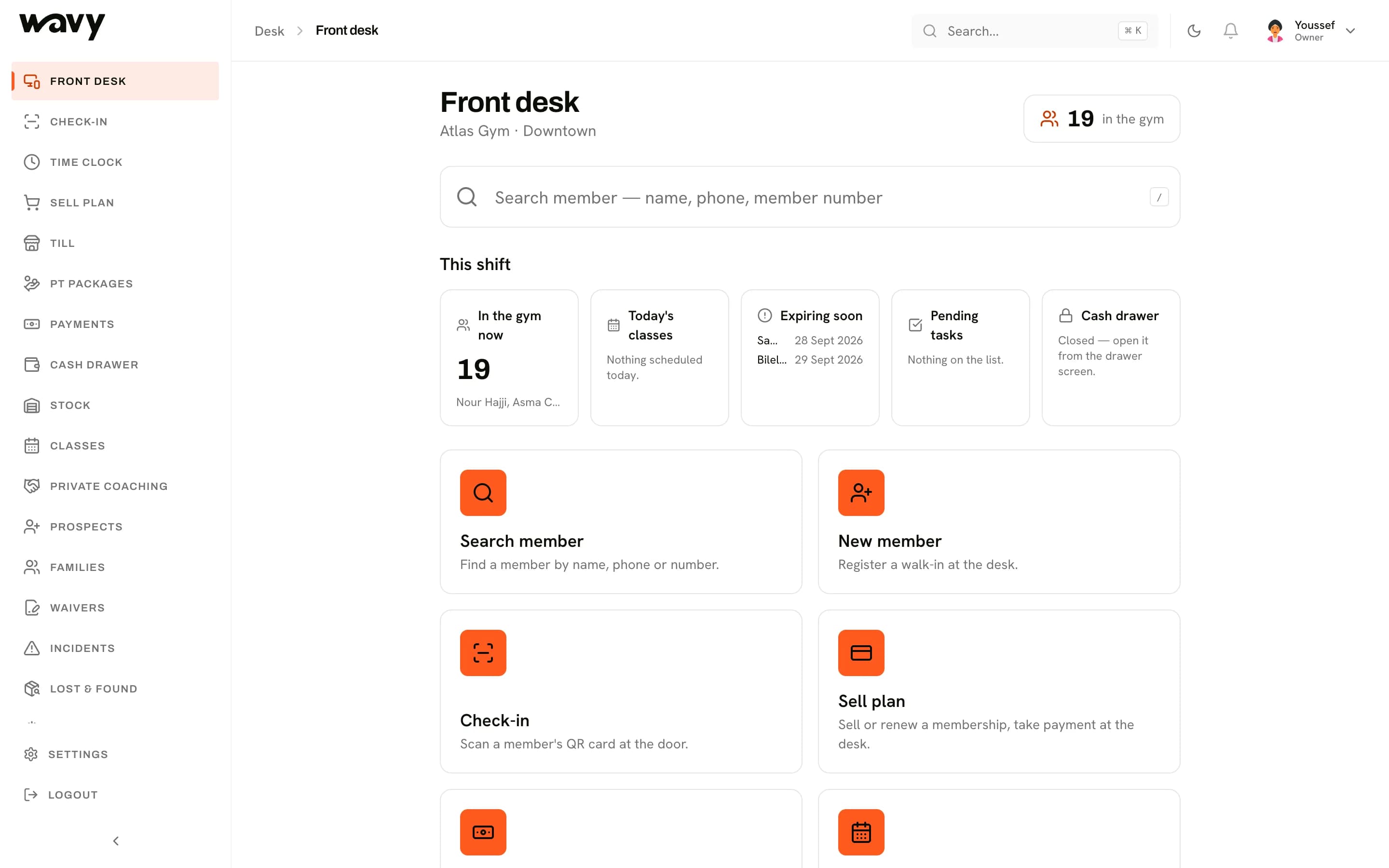Open the New member action card
1389x868 pixels.
pyautogui.click(x=999, y=522)
